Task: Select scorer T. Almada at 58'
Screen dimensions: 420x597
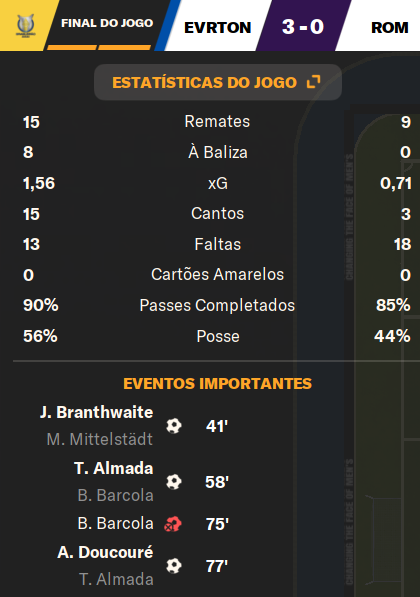Action: point(113,468)
